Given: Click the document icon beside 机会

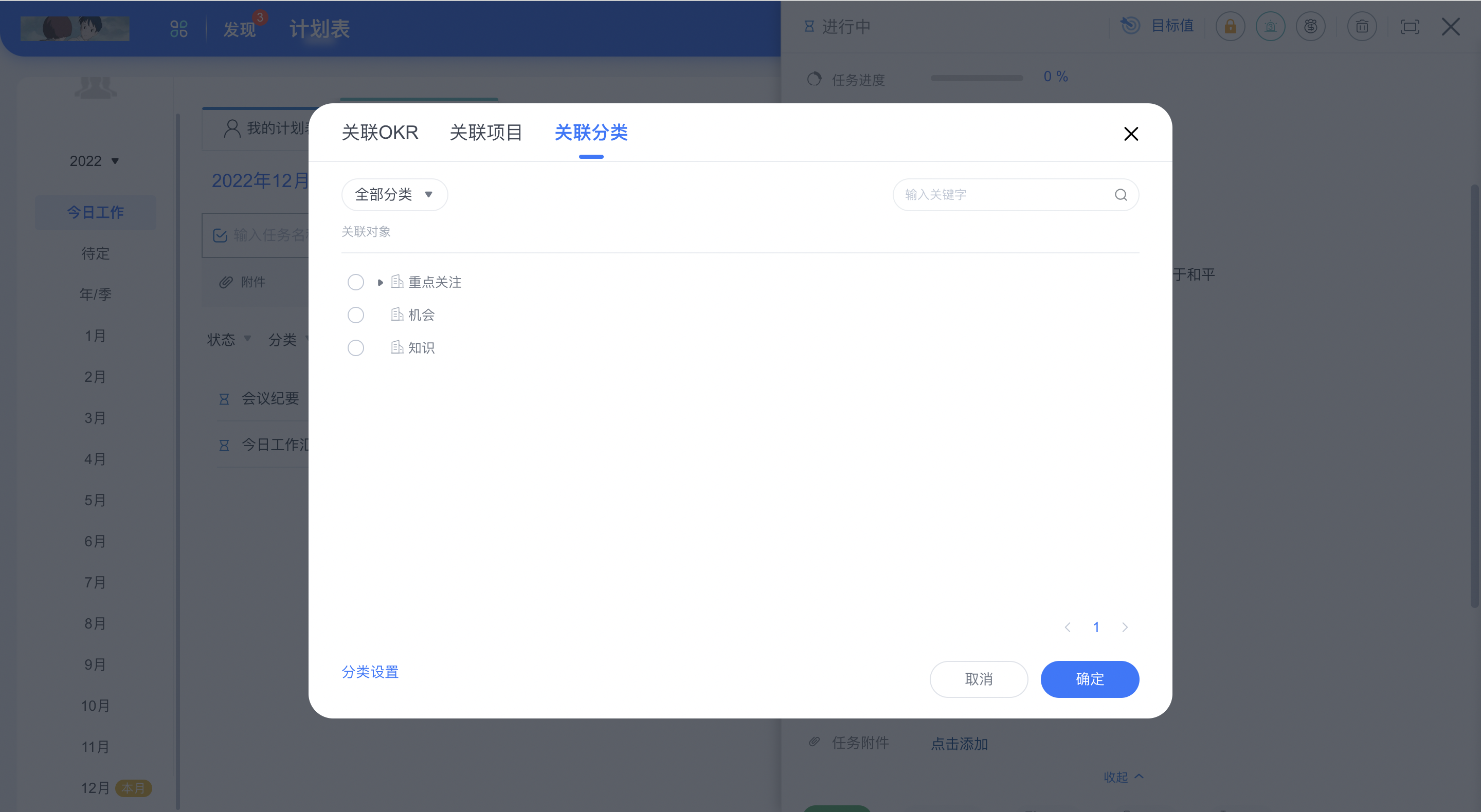Looking at the screenshot, I should (x=396, y=315).
